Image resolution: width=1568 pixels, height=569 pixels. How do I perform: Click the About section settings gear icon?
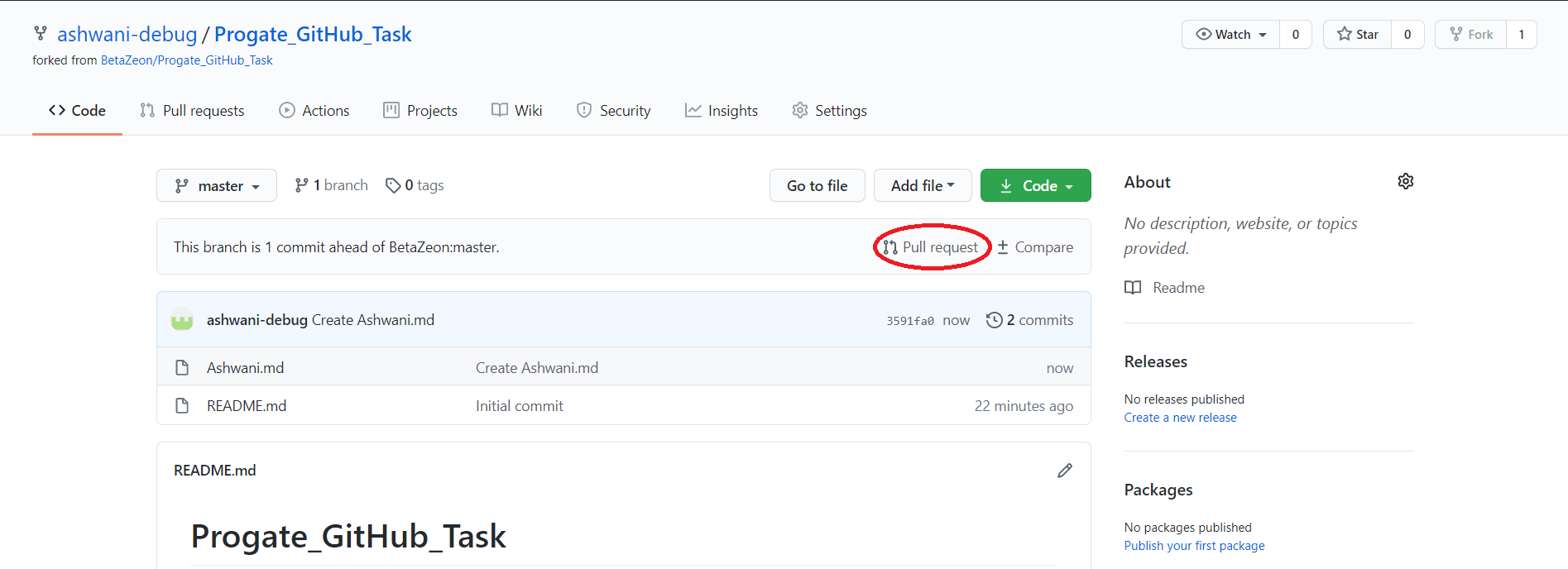click(1405, 181)
